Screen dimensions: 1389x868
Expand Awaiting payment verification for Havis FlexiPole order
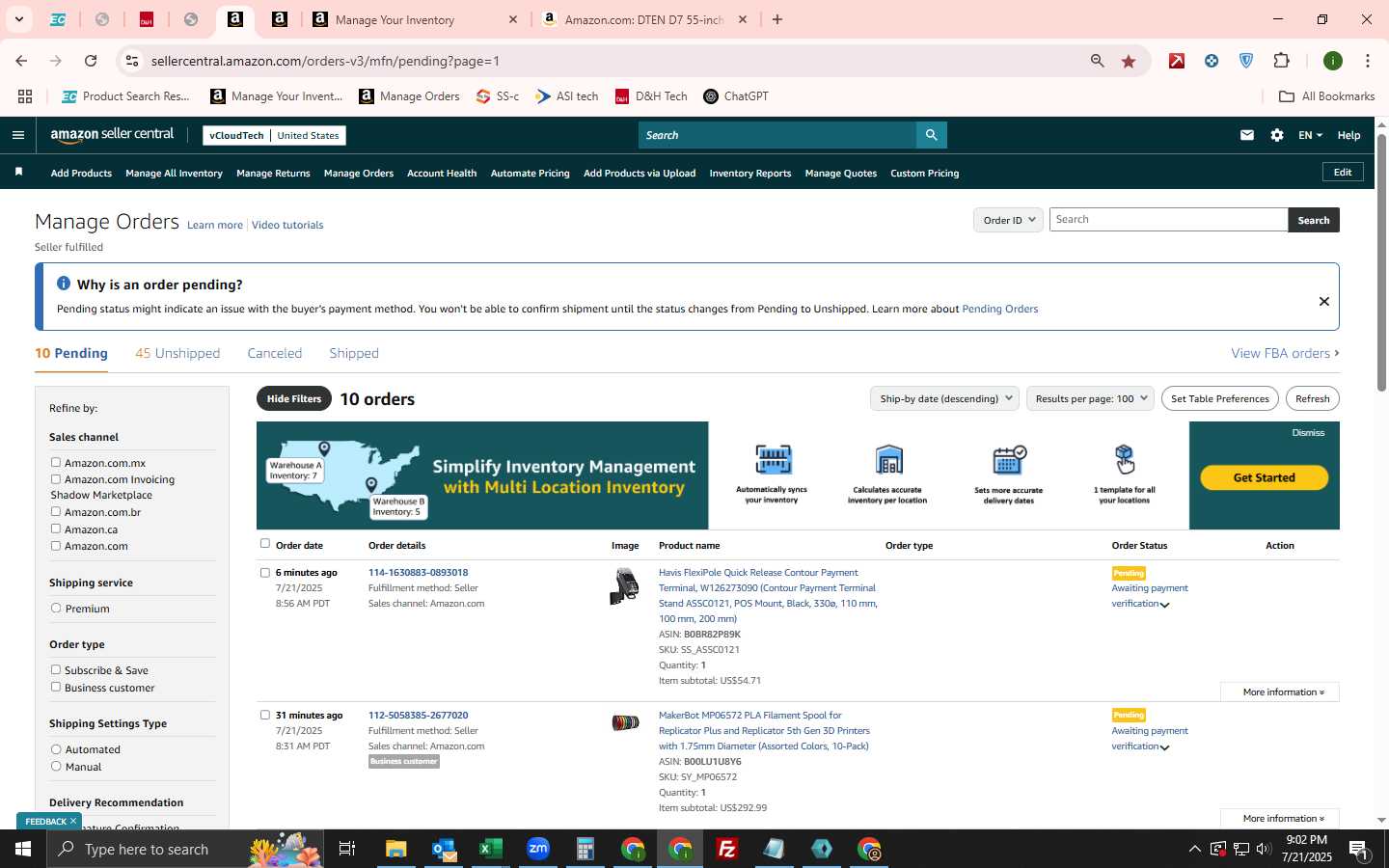[x=1164, y=605]
